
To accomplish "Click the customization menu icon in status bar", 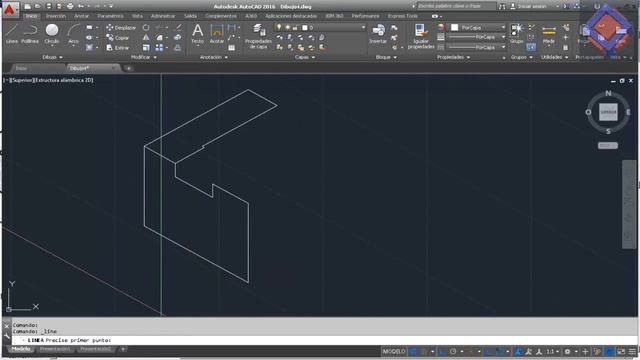I will pyautogui.click(x=632, y=351).
